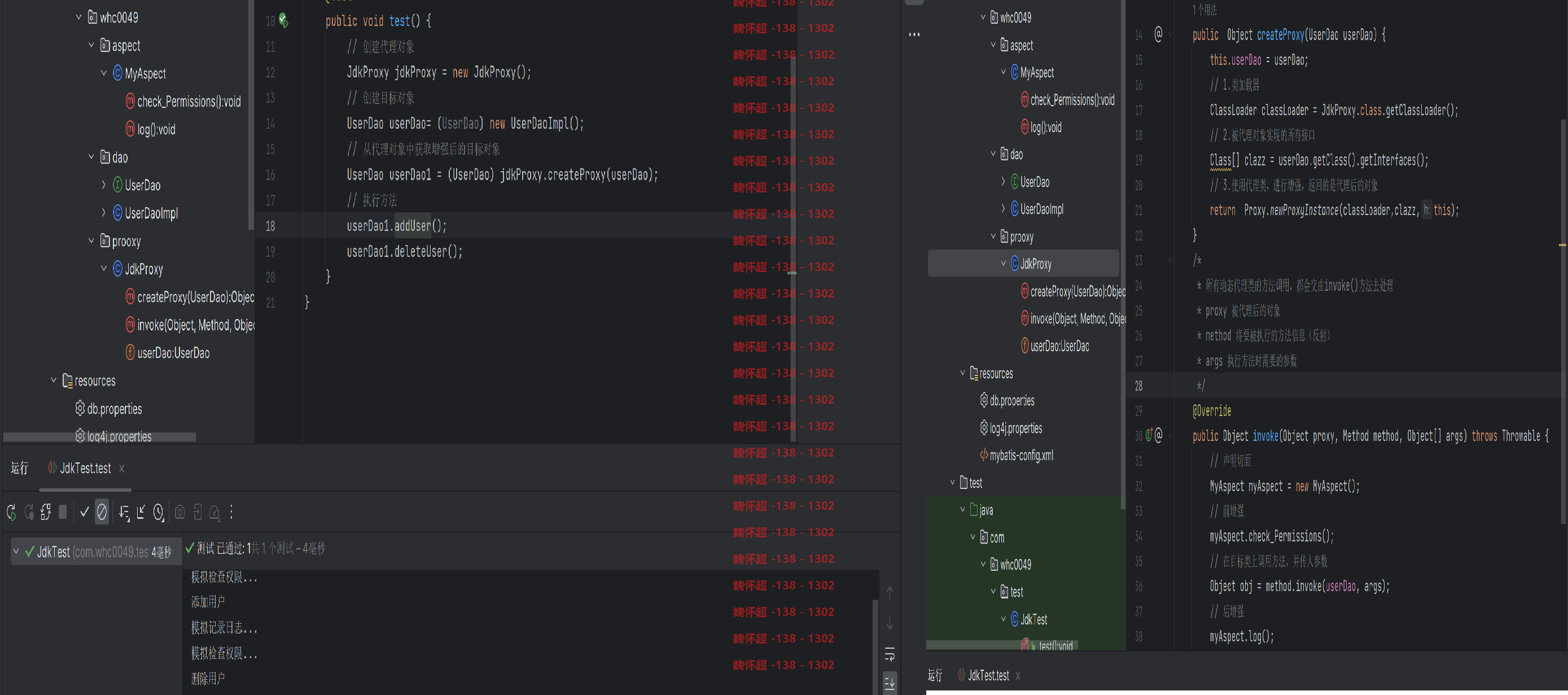
Task: Collapse aspect package in left tree
Action: [91, 45]
